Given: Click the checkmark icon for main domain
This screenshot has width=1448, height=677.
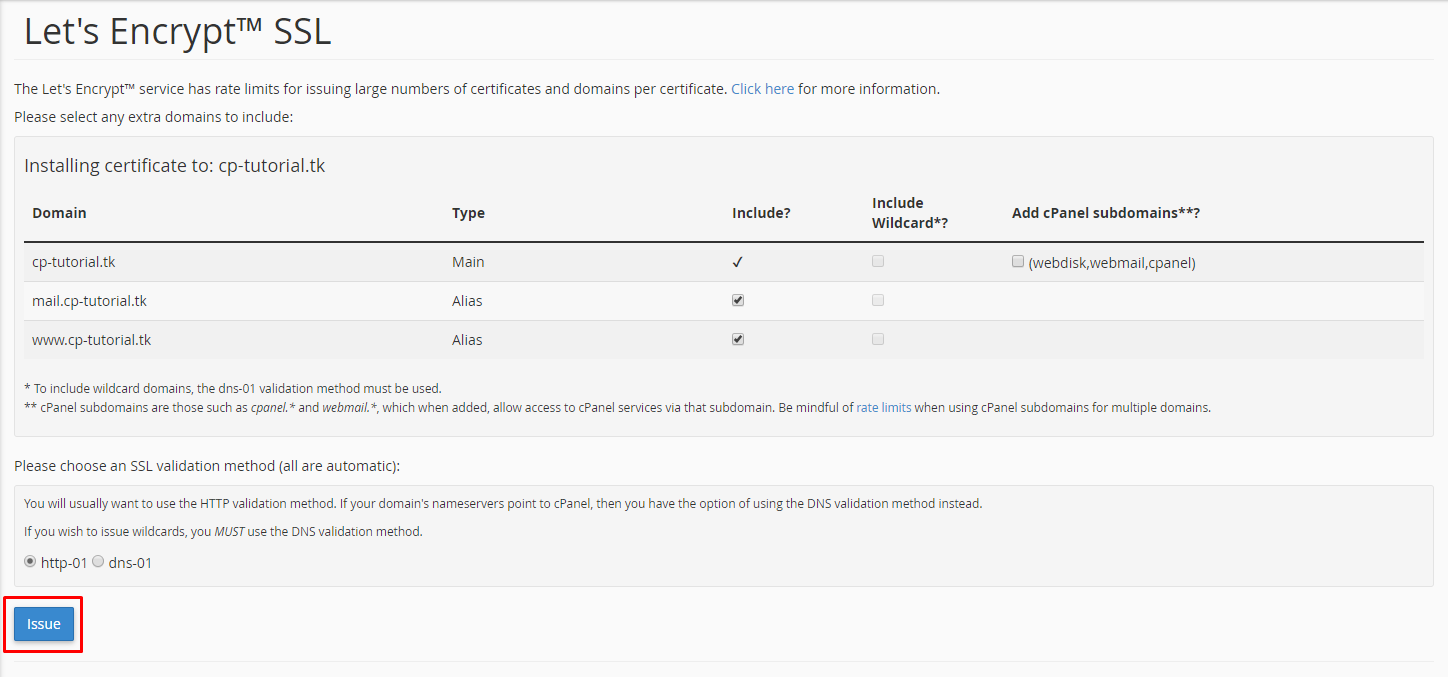Looking at the screenshot, I should (x=738, y=262).
